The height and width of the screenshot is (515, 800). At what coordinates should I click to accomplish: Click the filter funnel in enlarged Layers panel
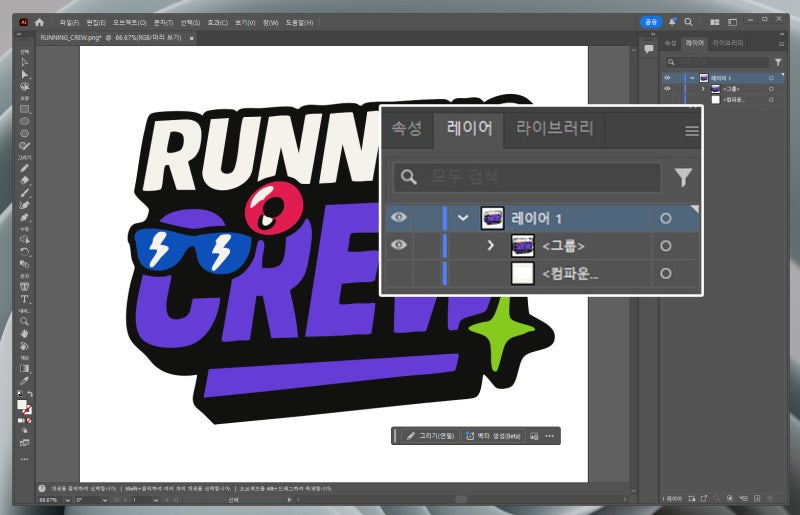(683, 178)
